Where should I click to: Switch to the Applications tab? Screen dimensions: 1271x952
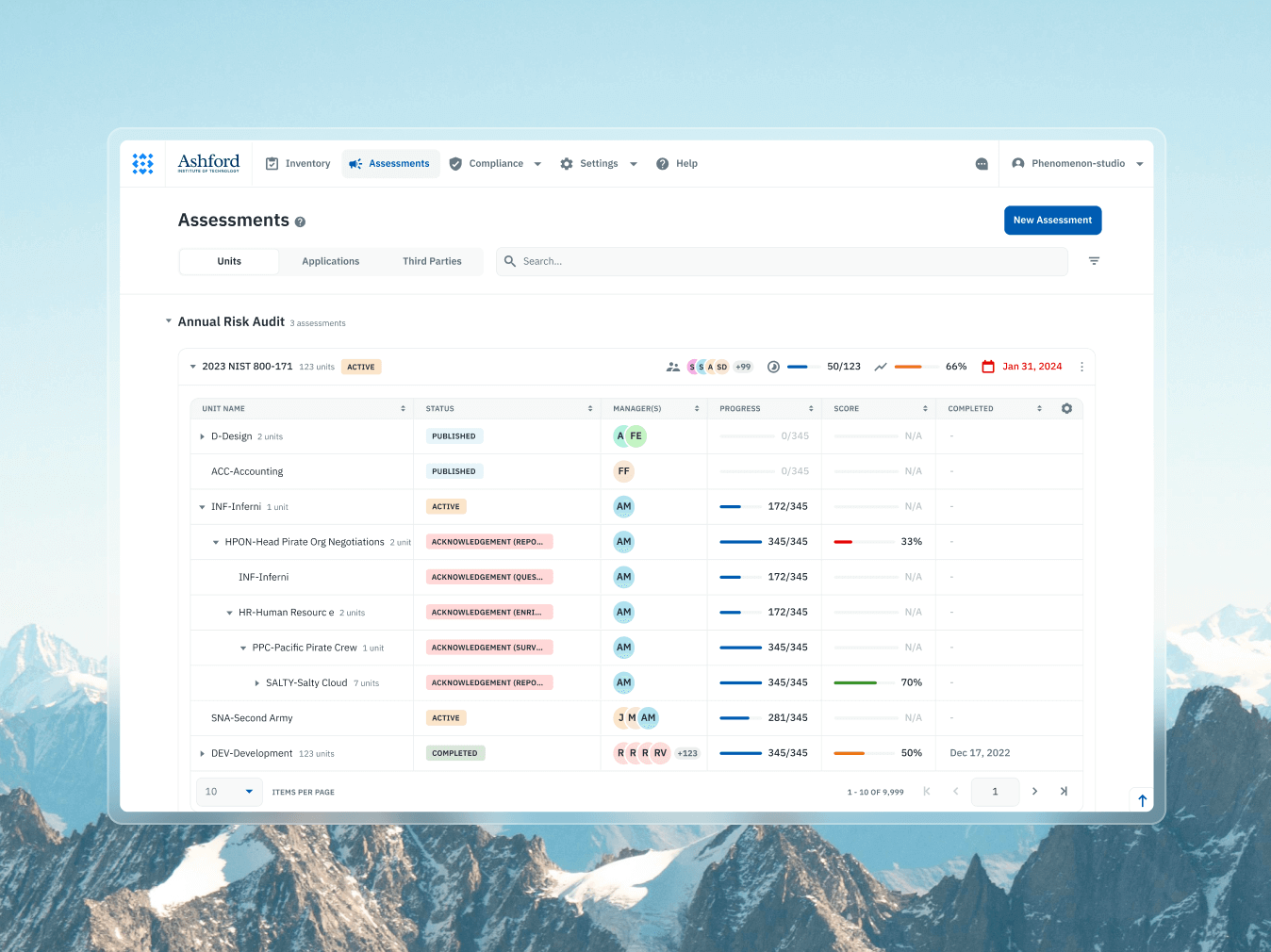pyautogui.click(x=330, y=261)
